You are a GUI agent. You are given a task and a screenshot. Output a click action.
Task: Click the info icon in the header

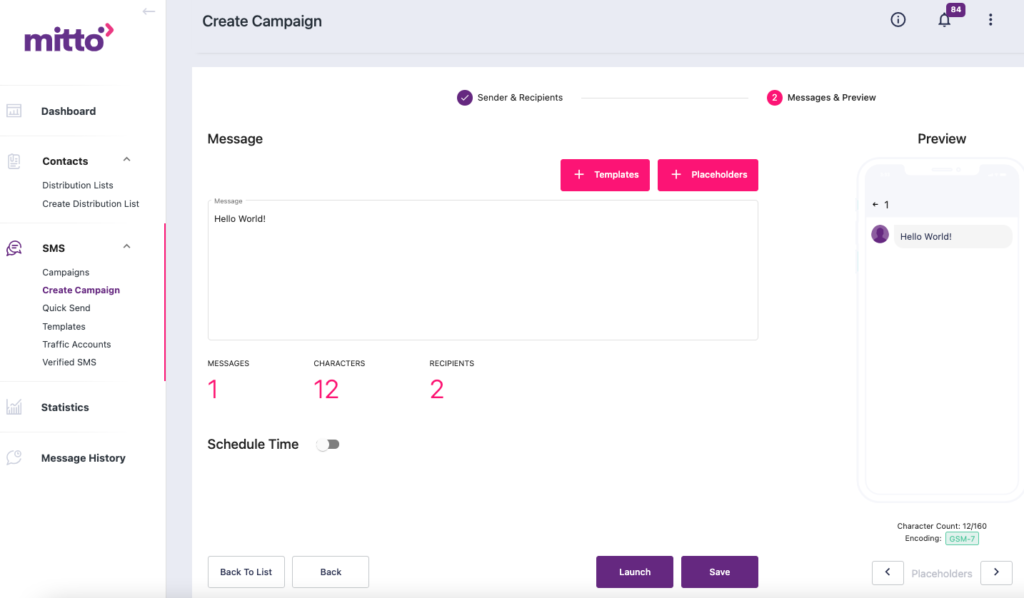[x=897, y=19]
